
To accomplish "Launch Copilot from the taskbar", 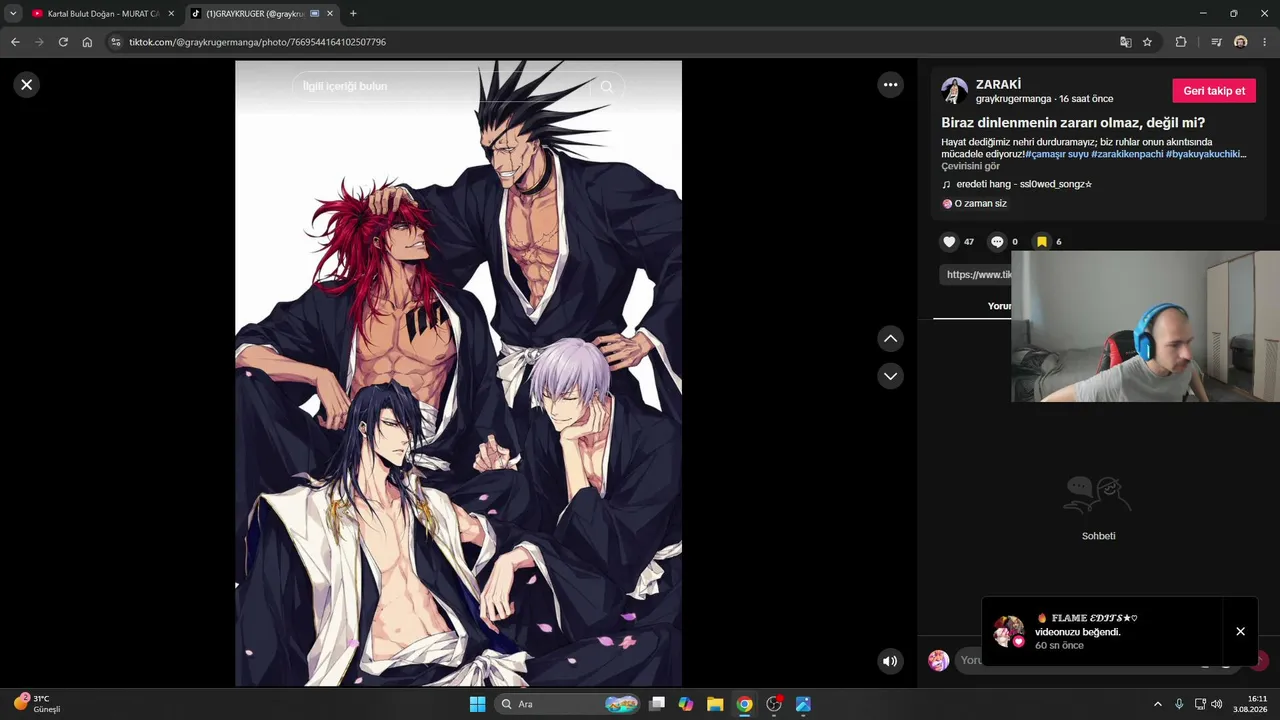I will click(686, 704).
